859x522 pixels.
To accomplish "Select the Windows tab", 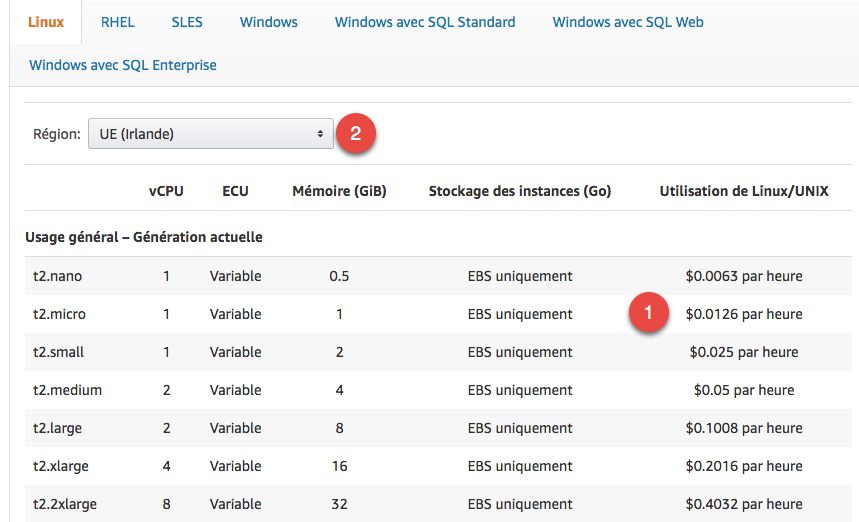I will click(x=268, y=22).
